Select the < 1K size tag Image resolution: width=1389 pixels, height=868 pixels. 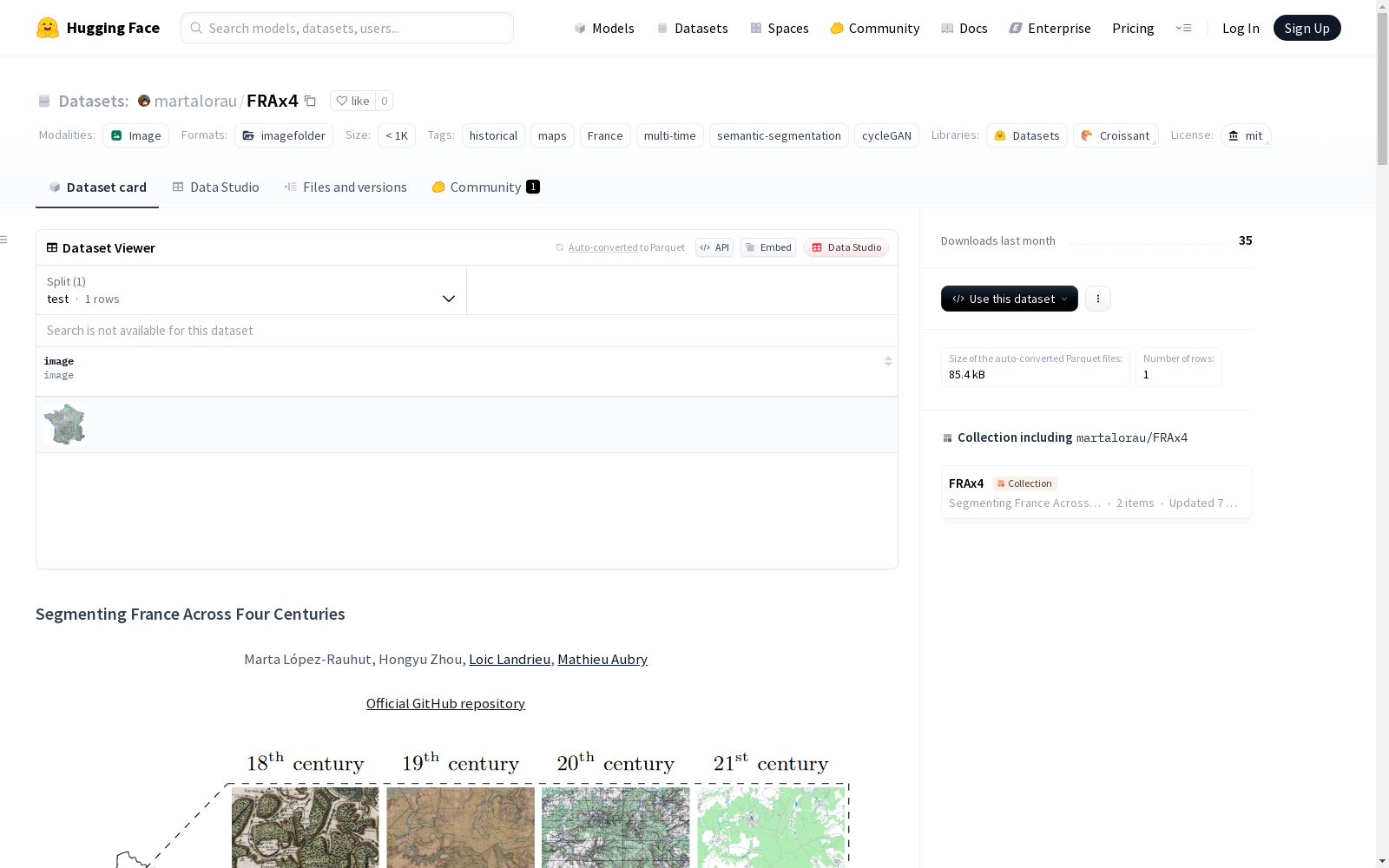[x=397, y=135]
